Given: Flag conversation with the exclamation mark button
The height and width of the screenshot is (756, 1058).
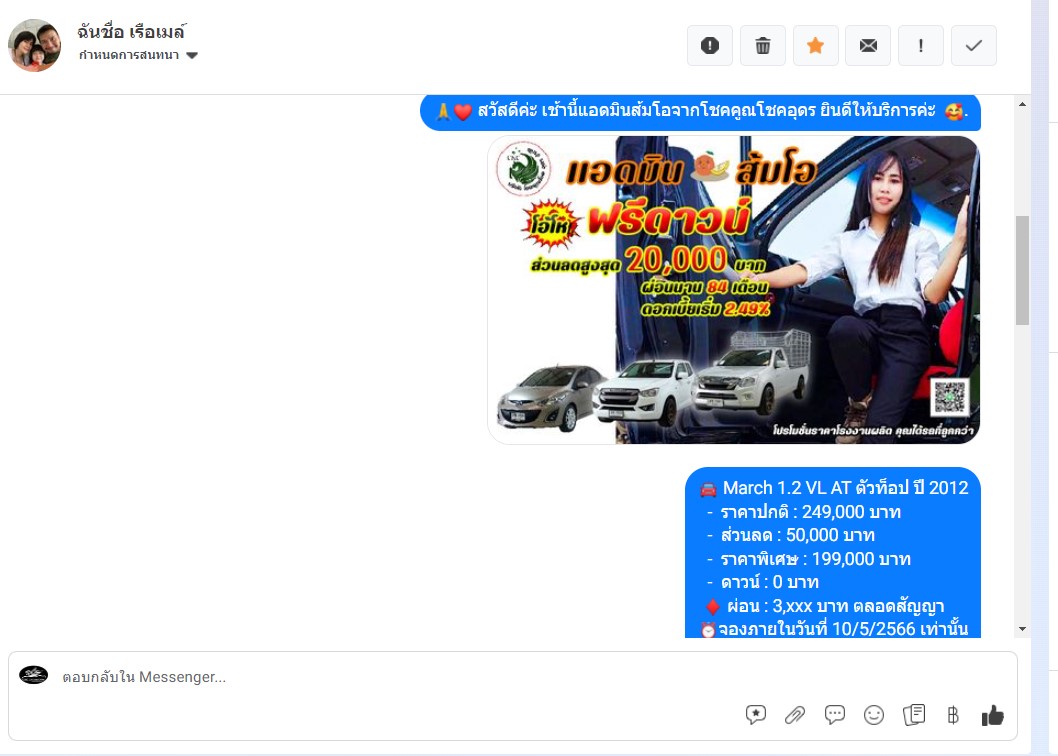Looking at the screenshot, I should point(920,46).
